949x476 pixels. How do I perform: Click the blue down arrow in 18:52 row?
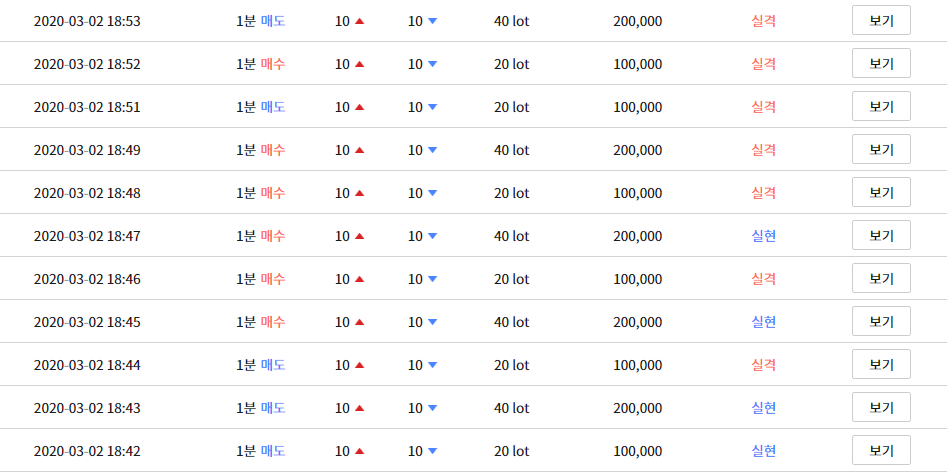point(432,64)
